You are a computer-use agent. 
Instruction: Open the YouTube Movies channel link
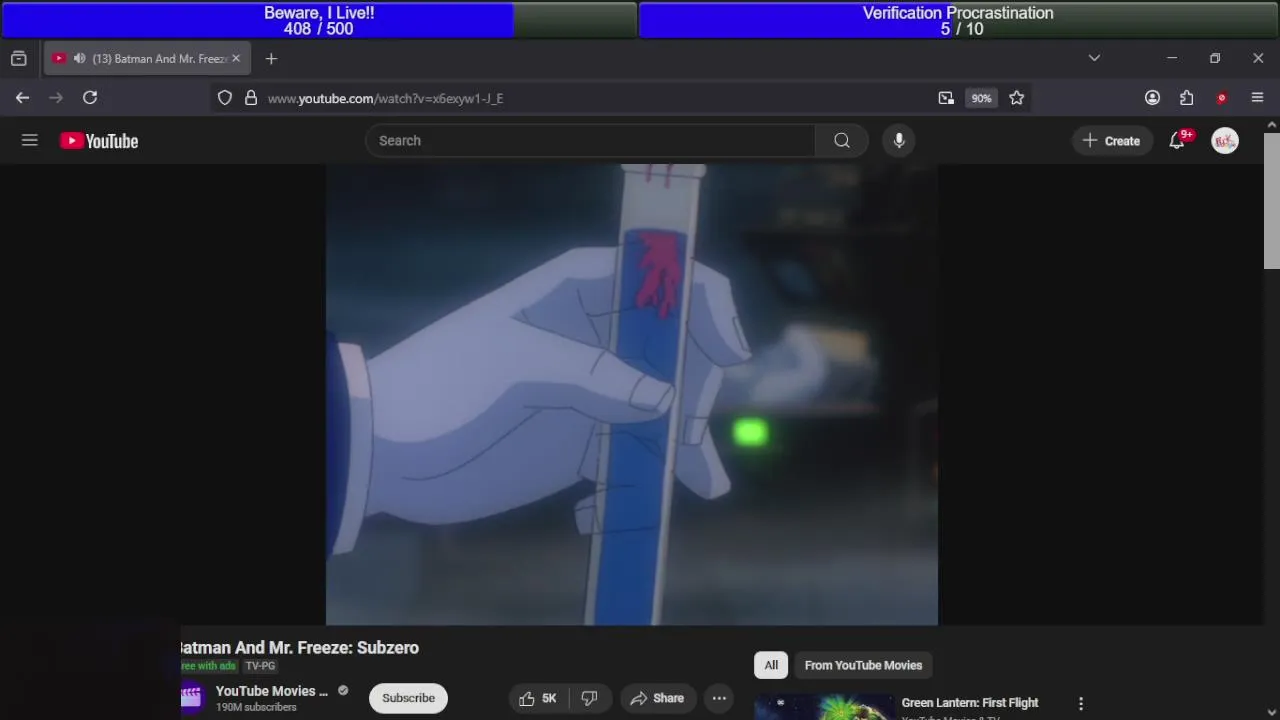[x=272, y=691]
